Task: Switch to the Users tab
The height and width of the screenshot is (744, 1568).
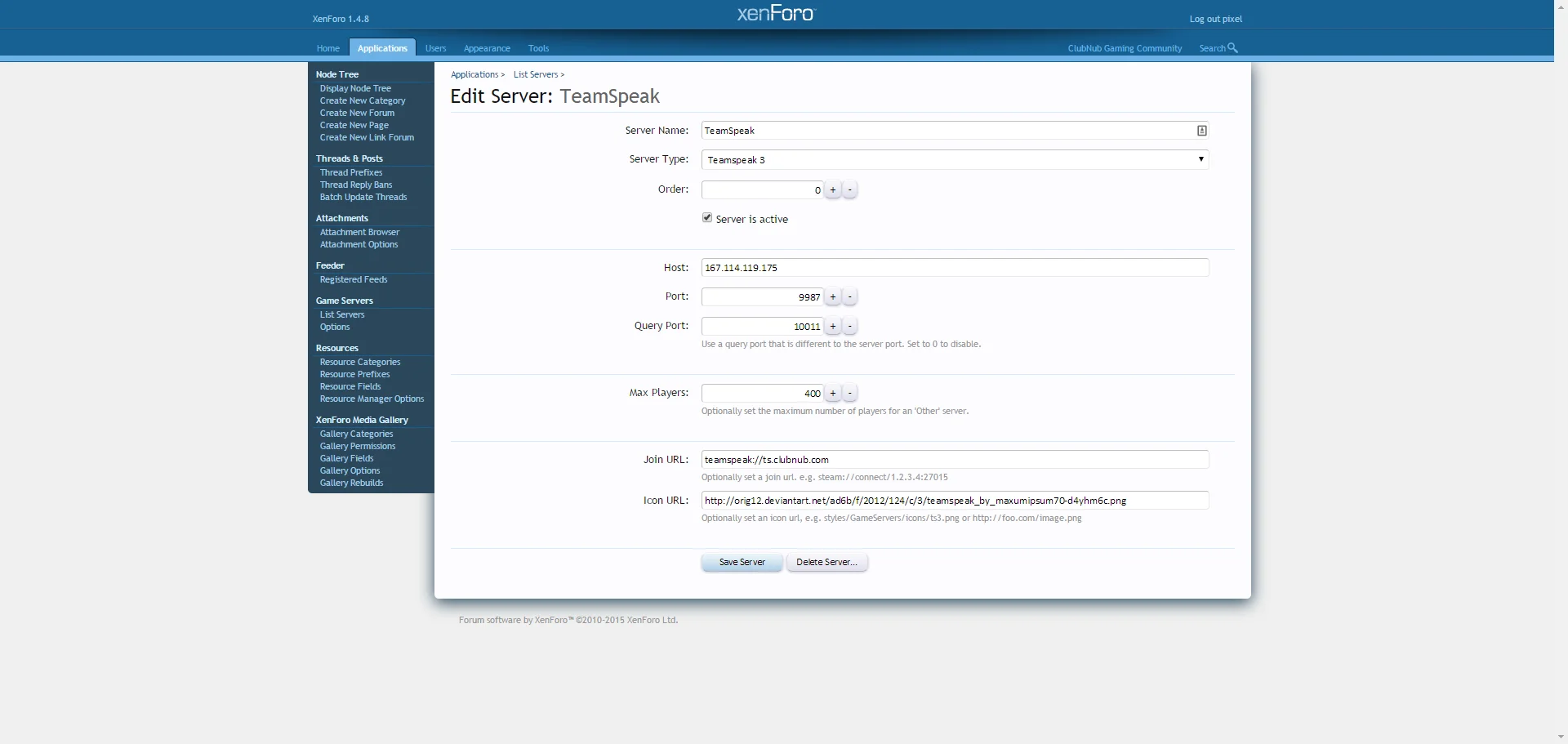Action: (x=436, y=48)
